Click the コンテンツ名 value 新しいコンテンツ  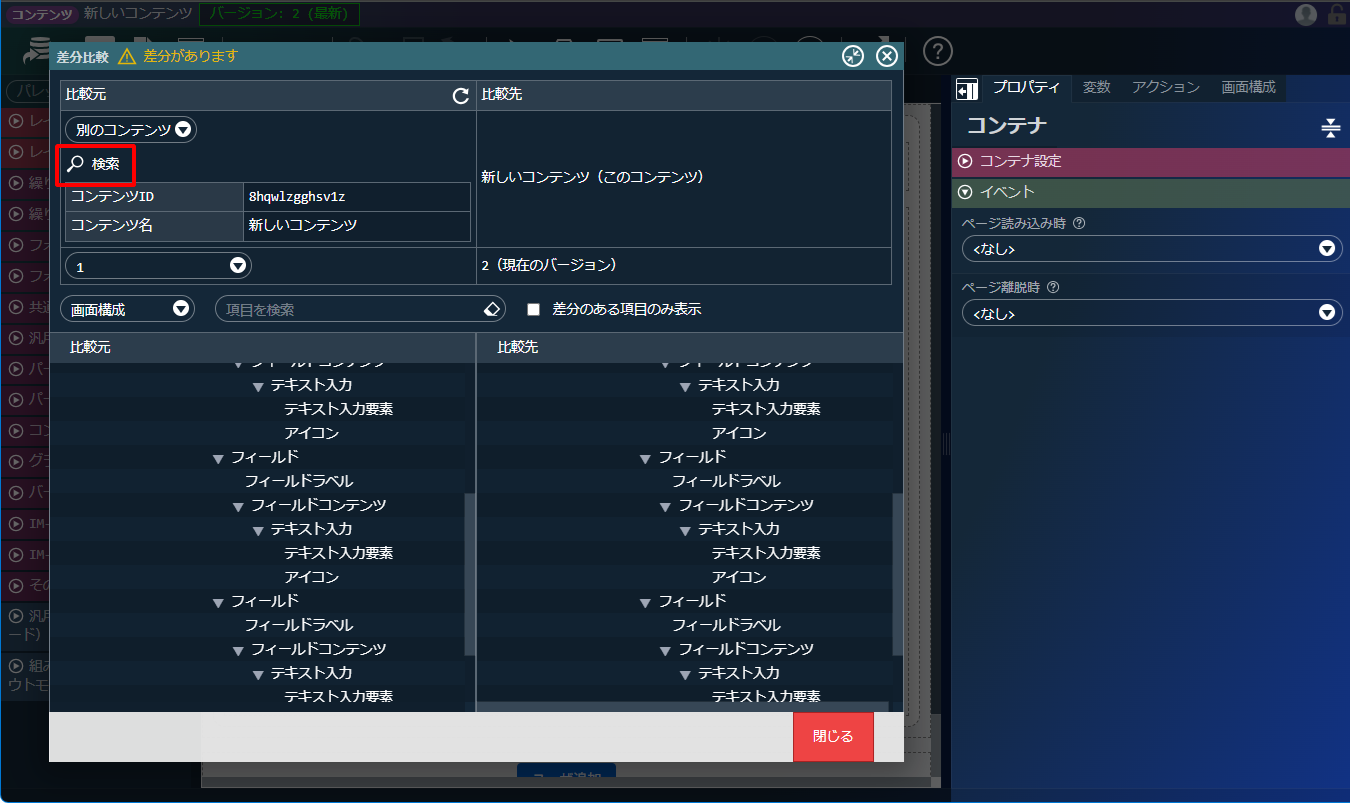(x=303, y=226)
